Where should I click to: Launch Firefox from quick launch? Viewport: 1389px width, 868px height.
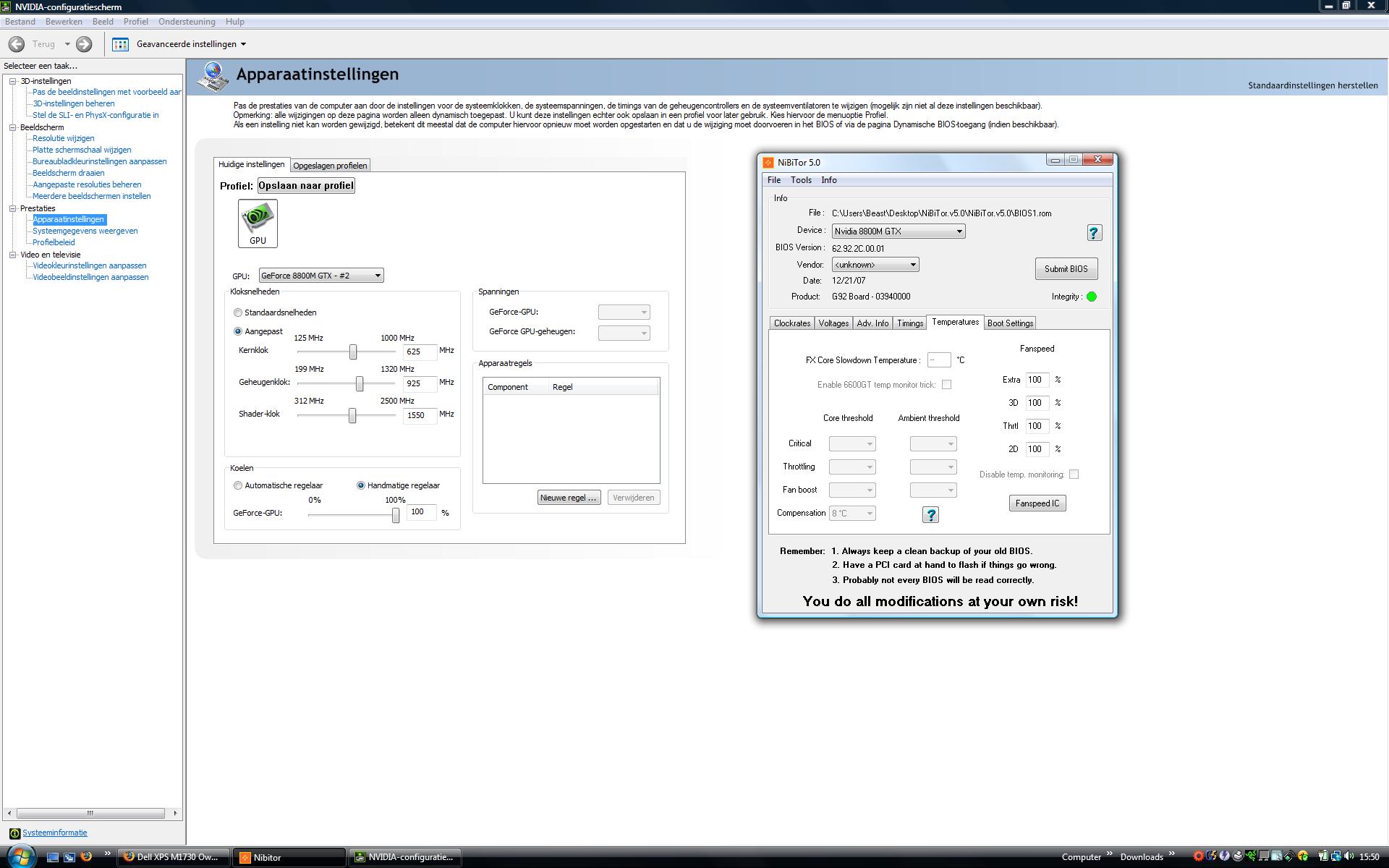[87, 856]
